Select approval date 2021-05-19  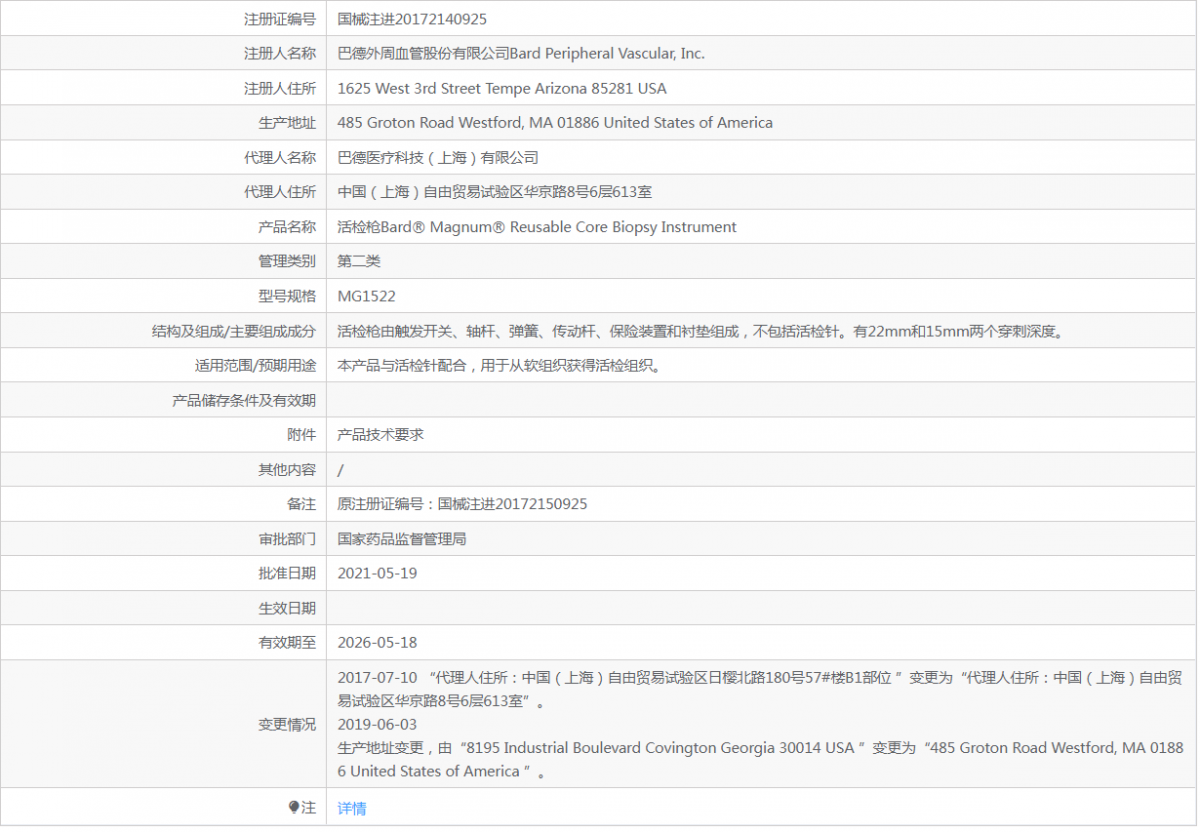377,573
